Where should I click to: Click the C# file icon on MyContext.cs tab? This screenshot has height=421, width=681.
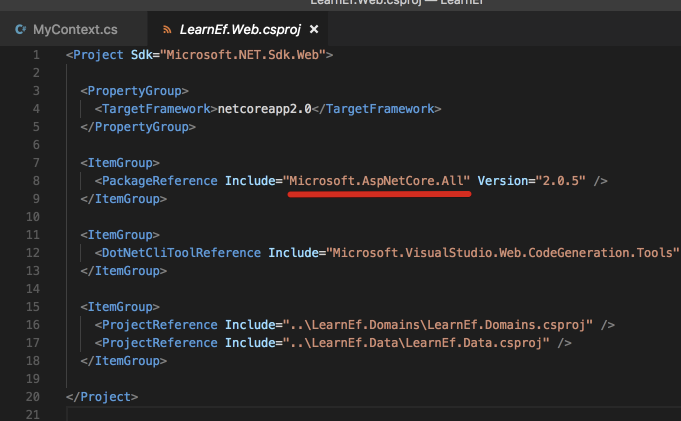pos(20,29)
